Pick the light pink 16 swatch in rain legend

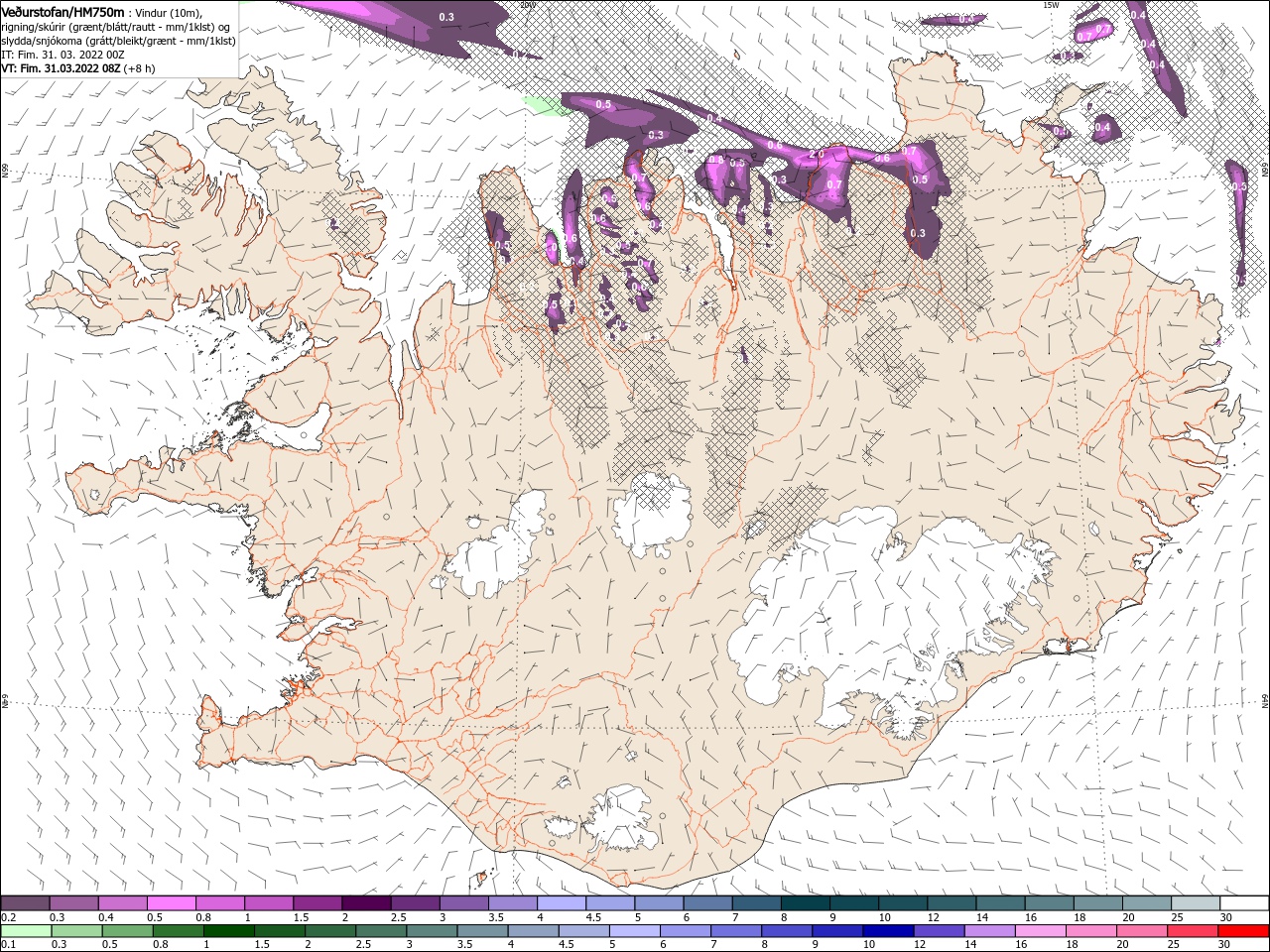pos(1039,931)
